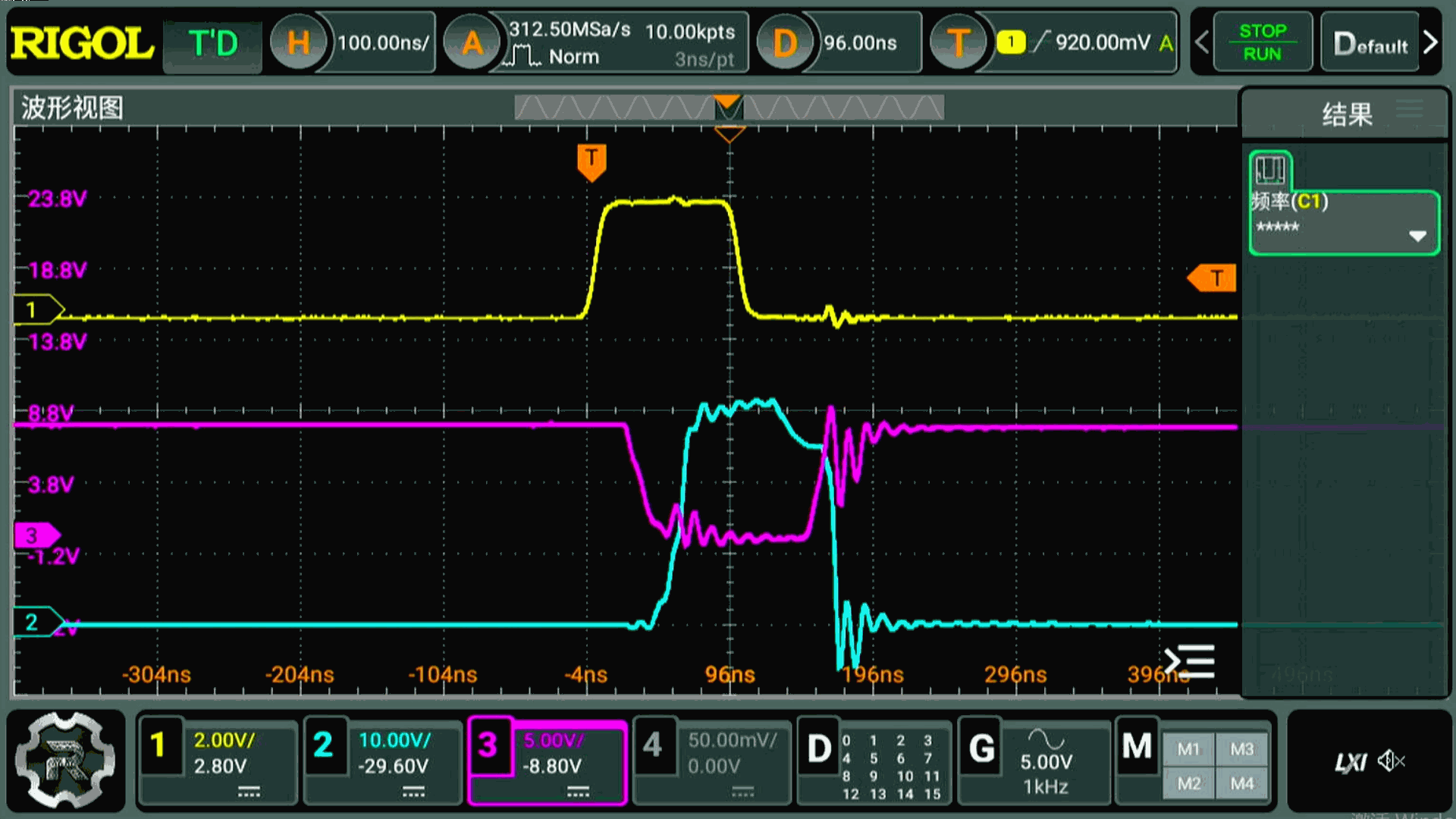Click the RIGOL gear navigation icon
Screen dimensions: 1456x819
coord(65,761)
